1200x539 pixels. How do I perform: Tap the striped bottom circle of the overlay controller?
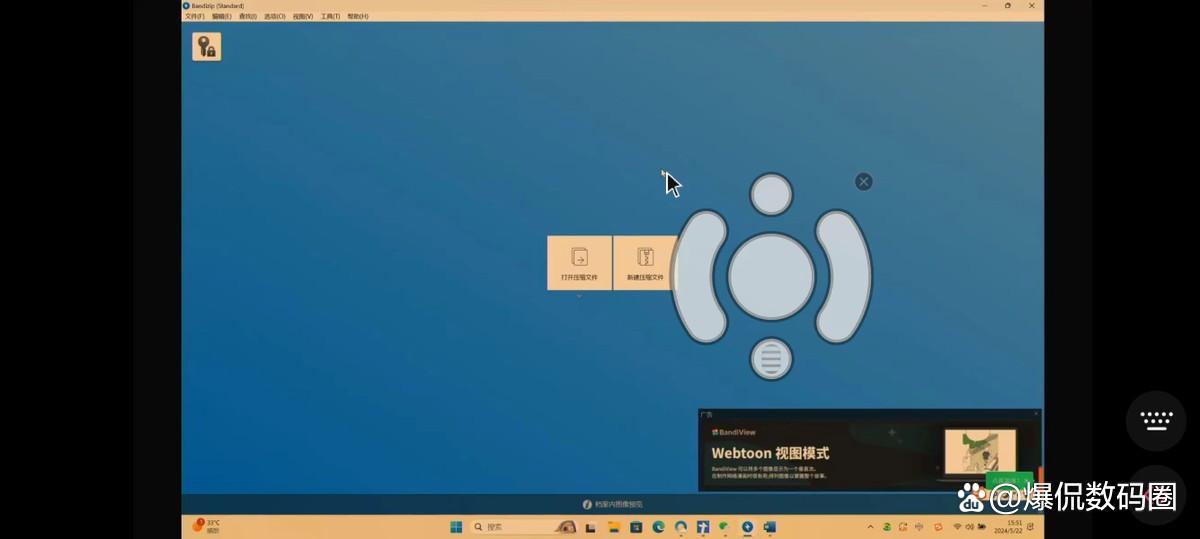pyautogui.click(x=771, y=358)
